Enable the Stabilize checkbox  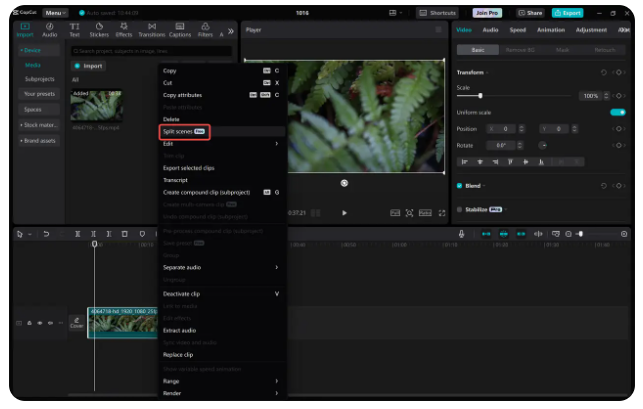tap(459, 209)
